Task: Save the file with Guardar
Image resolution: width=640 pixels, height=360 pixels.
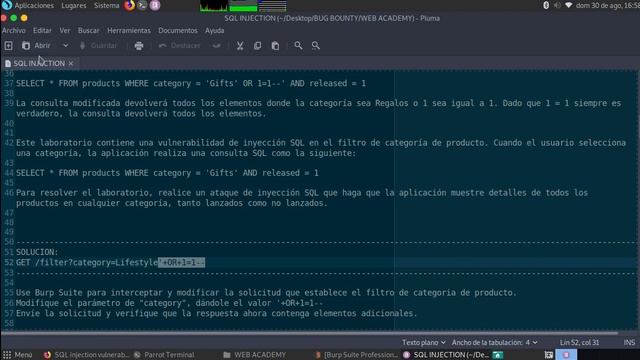Action: point(98,46)
